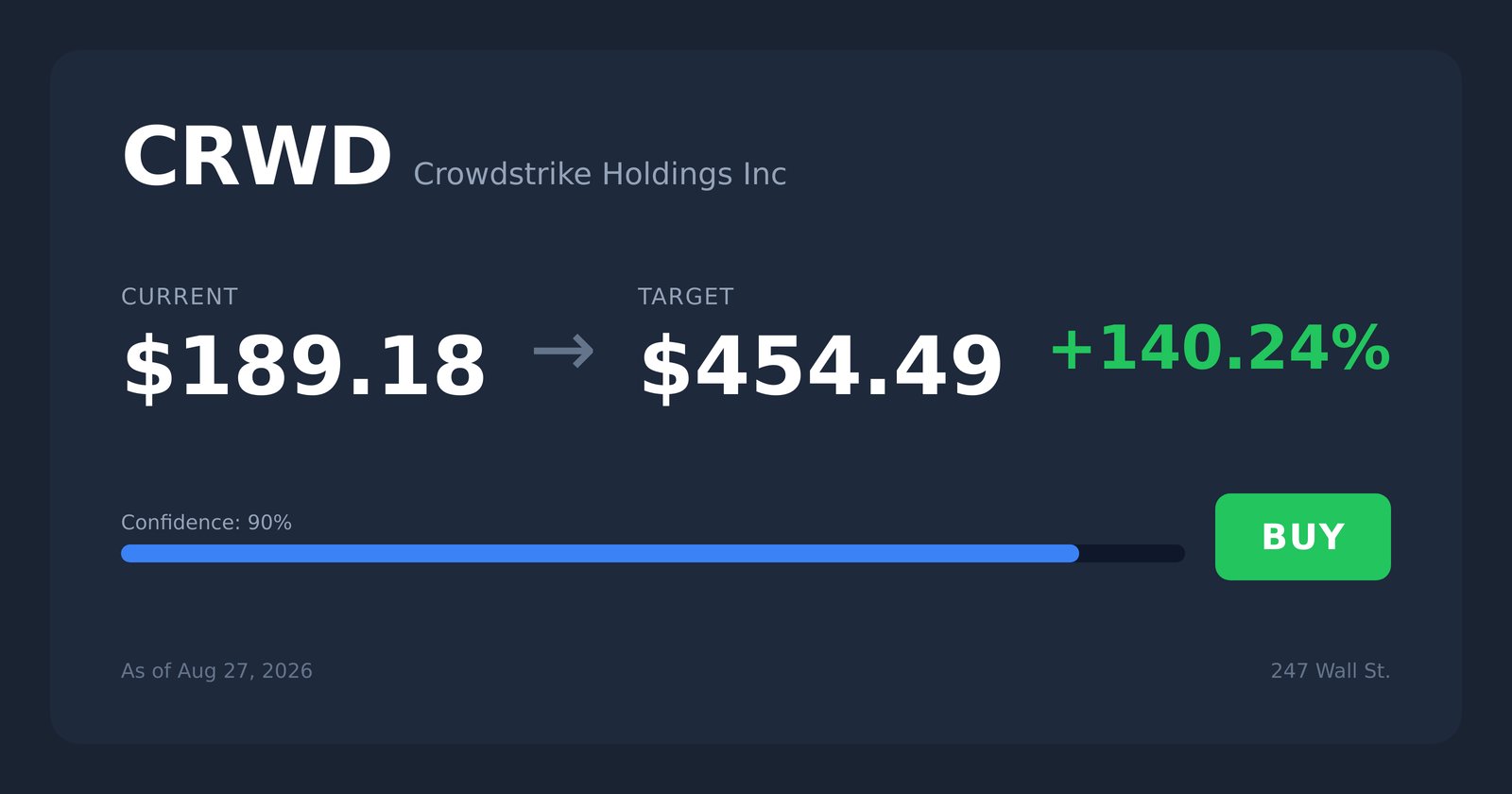The height and width of the screenshot is (794, 1512).
Task: Click the unfilled end of confidence bar
Action: coord(1132,553)
